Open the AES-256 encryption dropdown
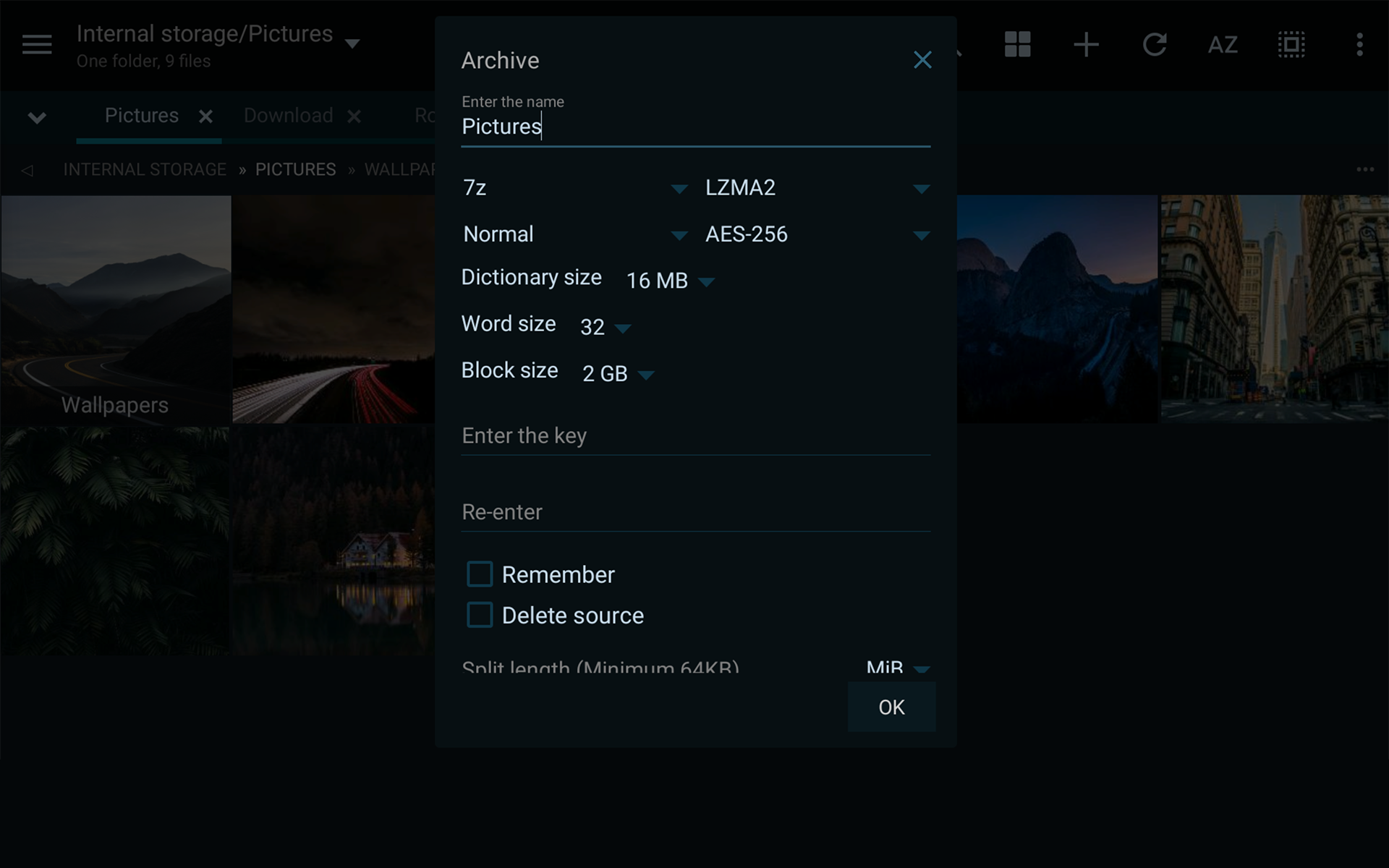The width and height of the screenshot is (1389, 868). 817,234
